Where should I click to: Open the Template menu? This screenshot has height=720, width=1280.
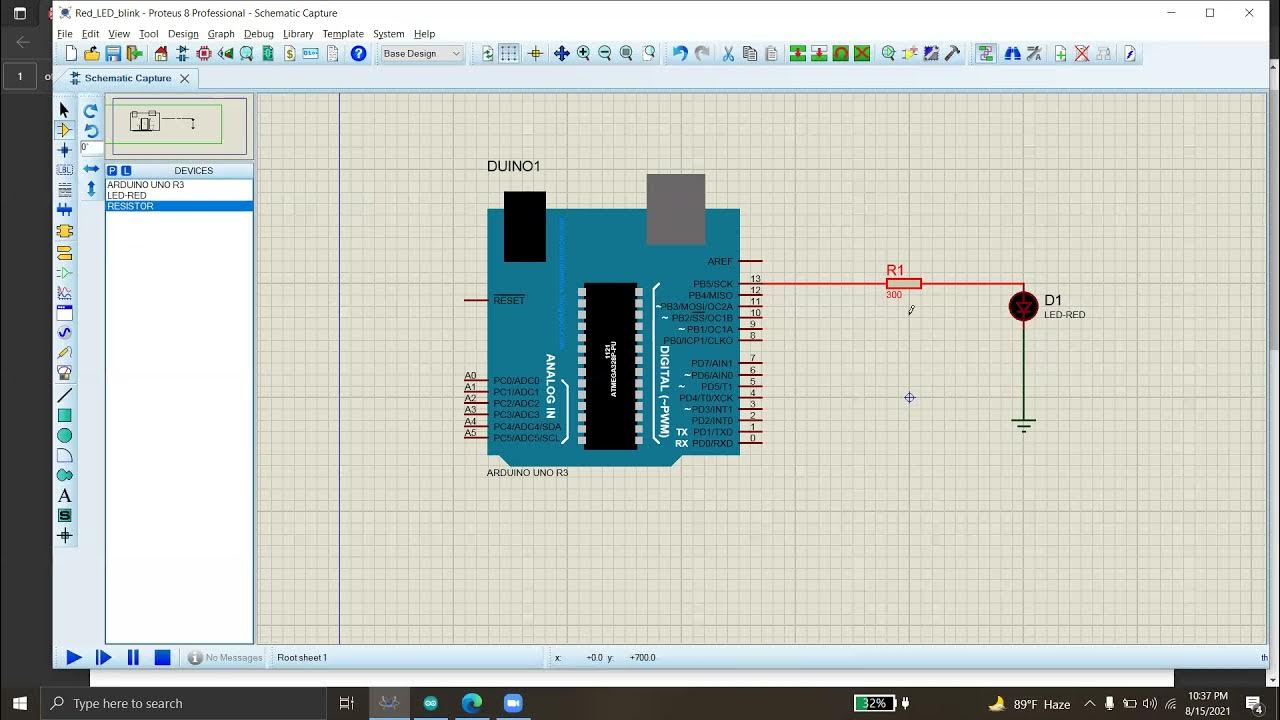343,34
